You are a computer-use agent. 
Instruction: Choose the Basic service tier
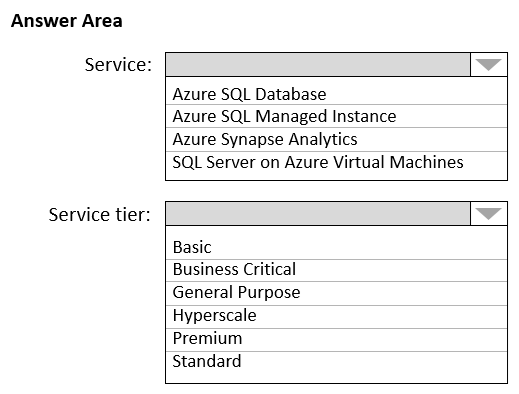click(x=336, y=247)
